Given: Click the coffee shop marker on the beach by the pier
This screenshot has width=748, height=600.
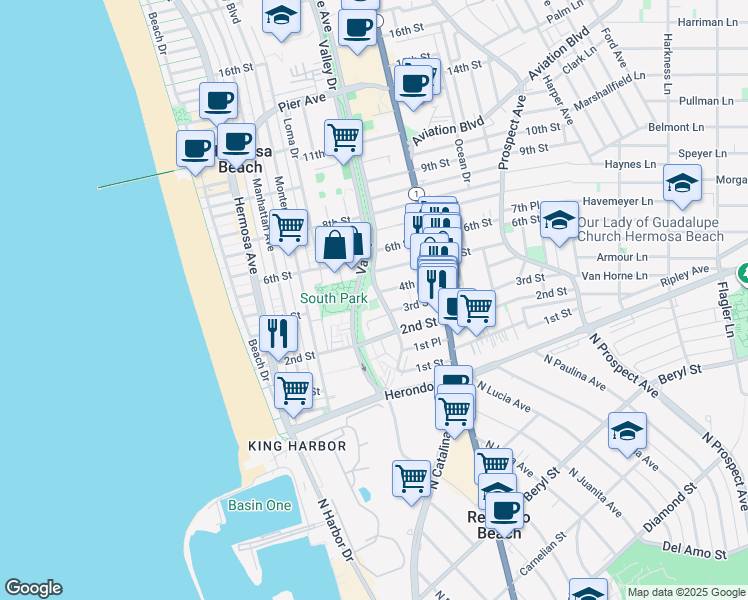Looking at the screenshot, I should 196,149.
